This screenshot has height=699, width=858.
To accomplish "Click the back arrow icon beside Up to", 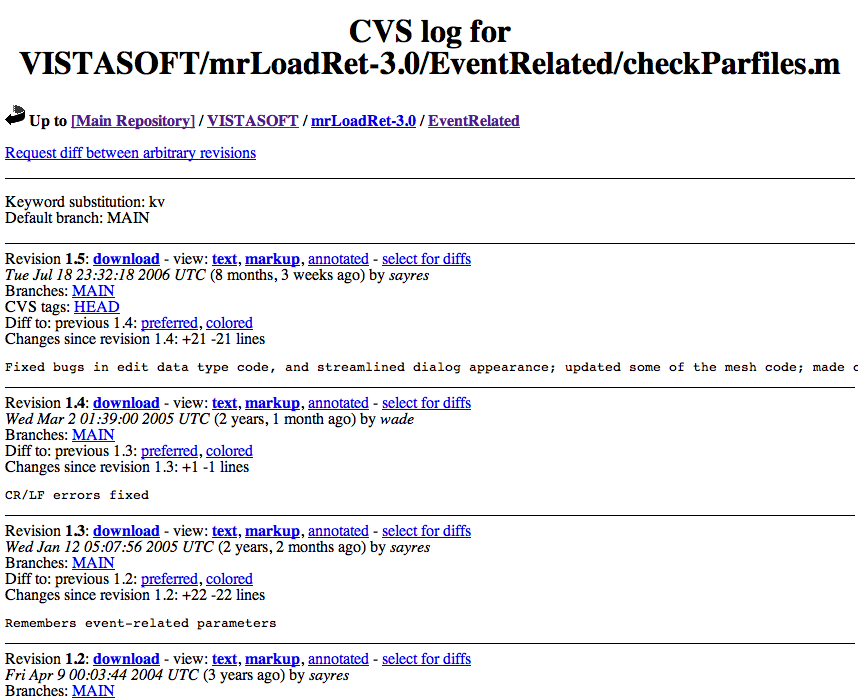I will pos(15,117).
